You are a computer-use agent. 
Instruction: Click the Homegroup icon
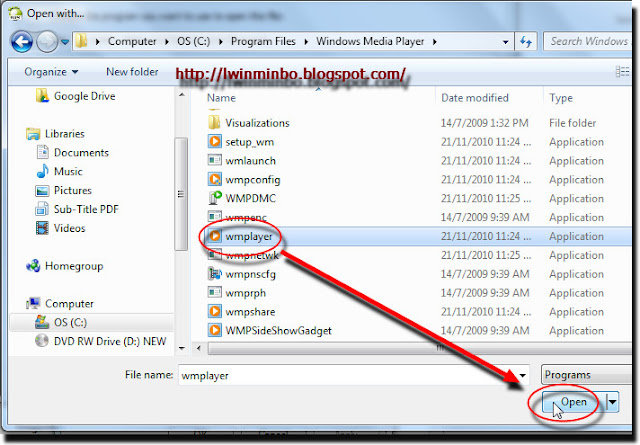(x=33, y=266)
